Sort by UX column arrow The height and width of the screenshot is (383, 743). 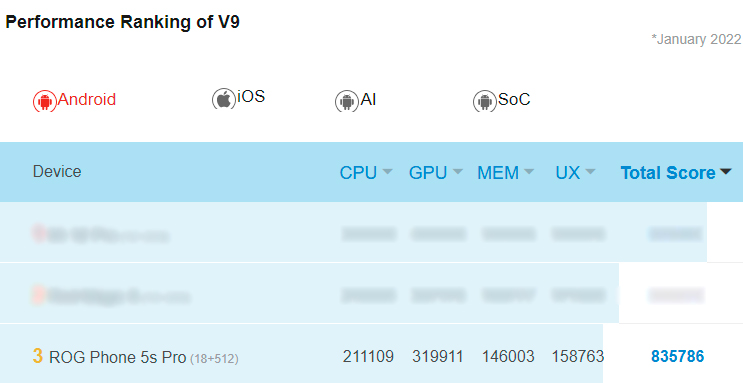pyautogui.click(x=590, y=172)
